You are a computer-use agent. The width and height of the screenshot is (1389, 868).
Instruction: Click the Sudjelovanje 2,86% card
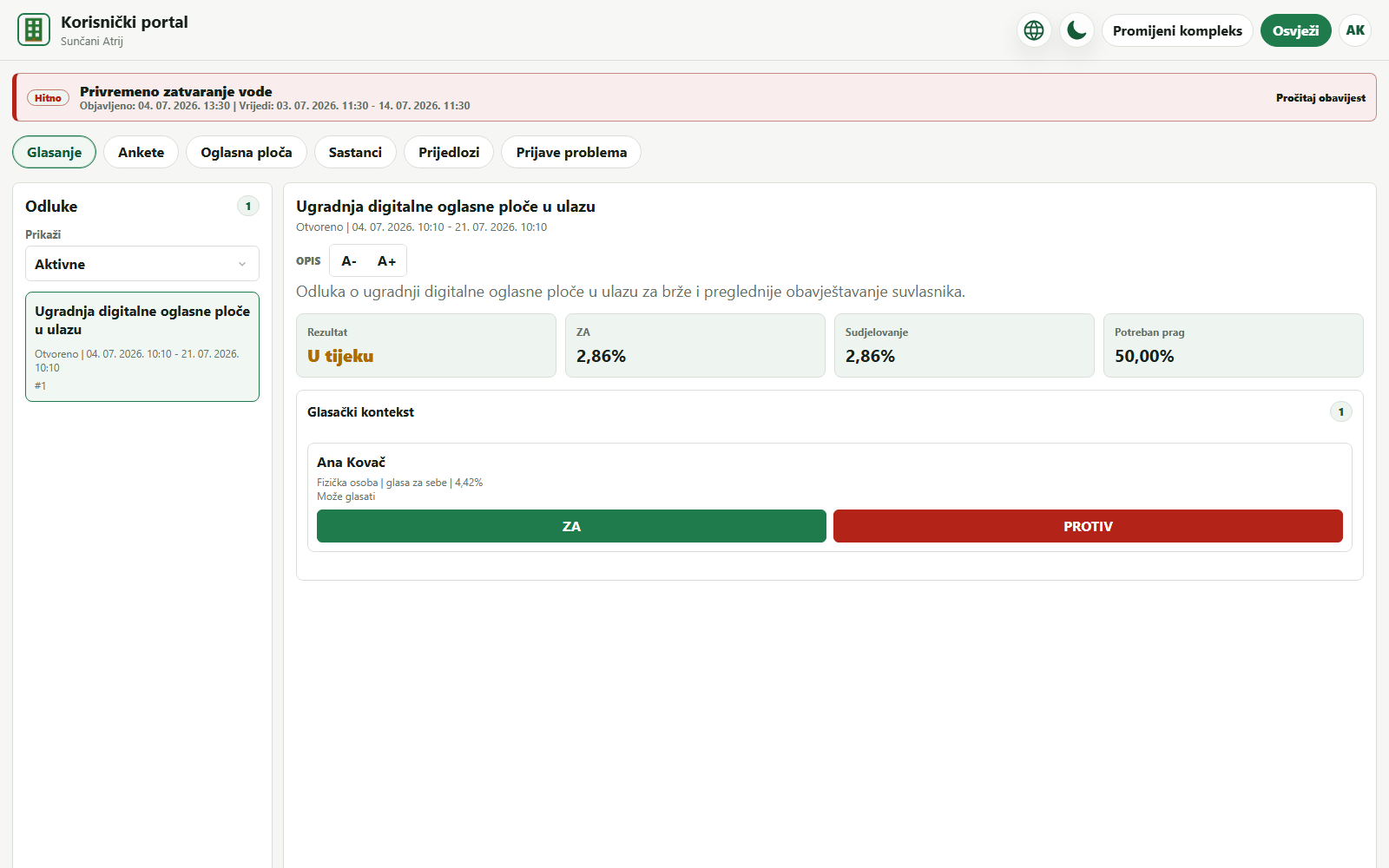coord(964,345)
